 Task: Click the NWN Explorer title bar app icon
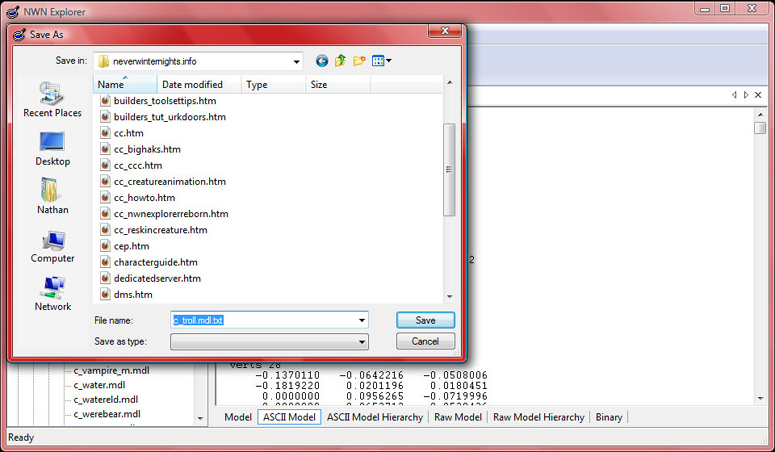click(13, 11)
